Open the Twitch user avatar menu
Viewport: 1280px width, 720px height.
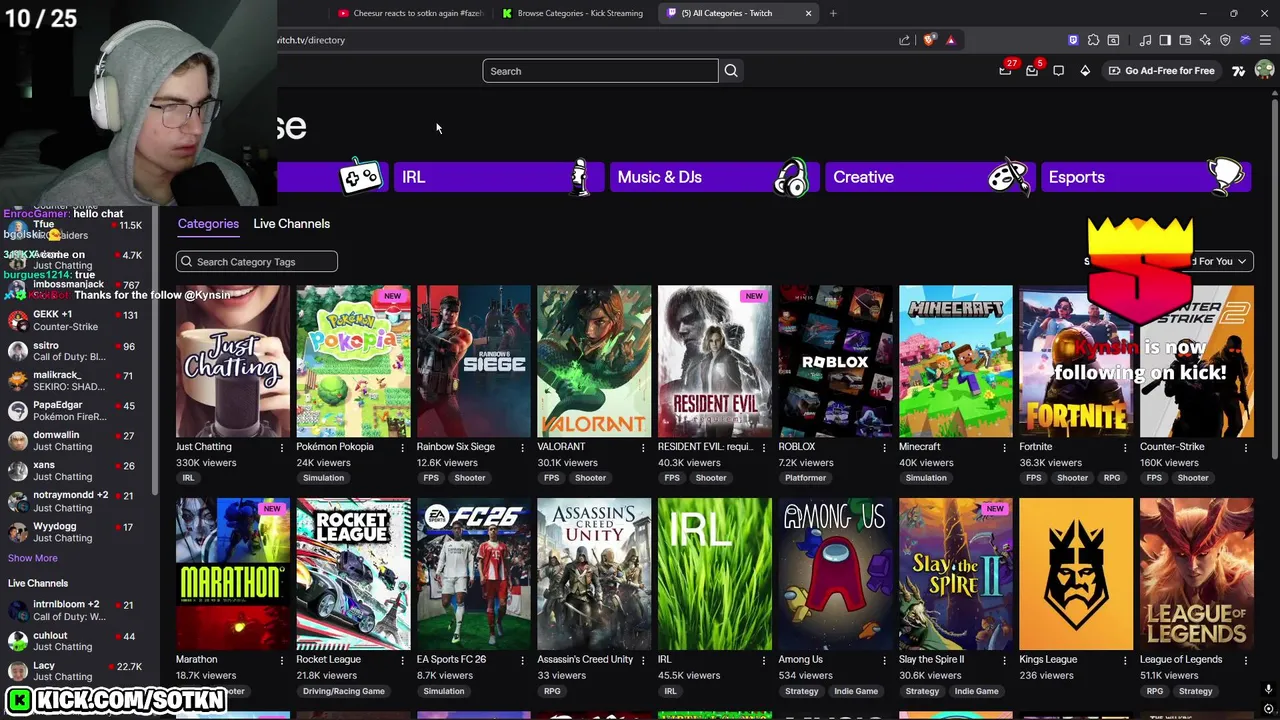tap(1264, 70)
